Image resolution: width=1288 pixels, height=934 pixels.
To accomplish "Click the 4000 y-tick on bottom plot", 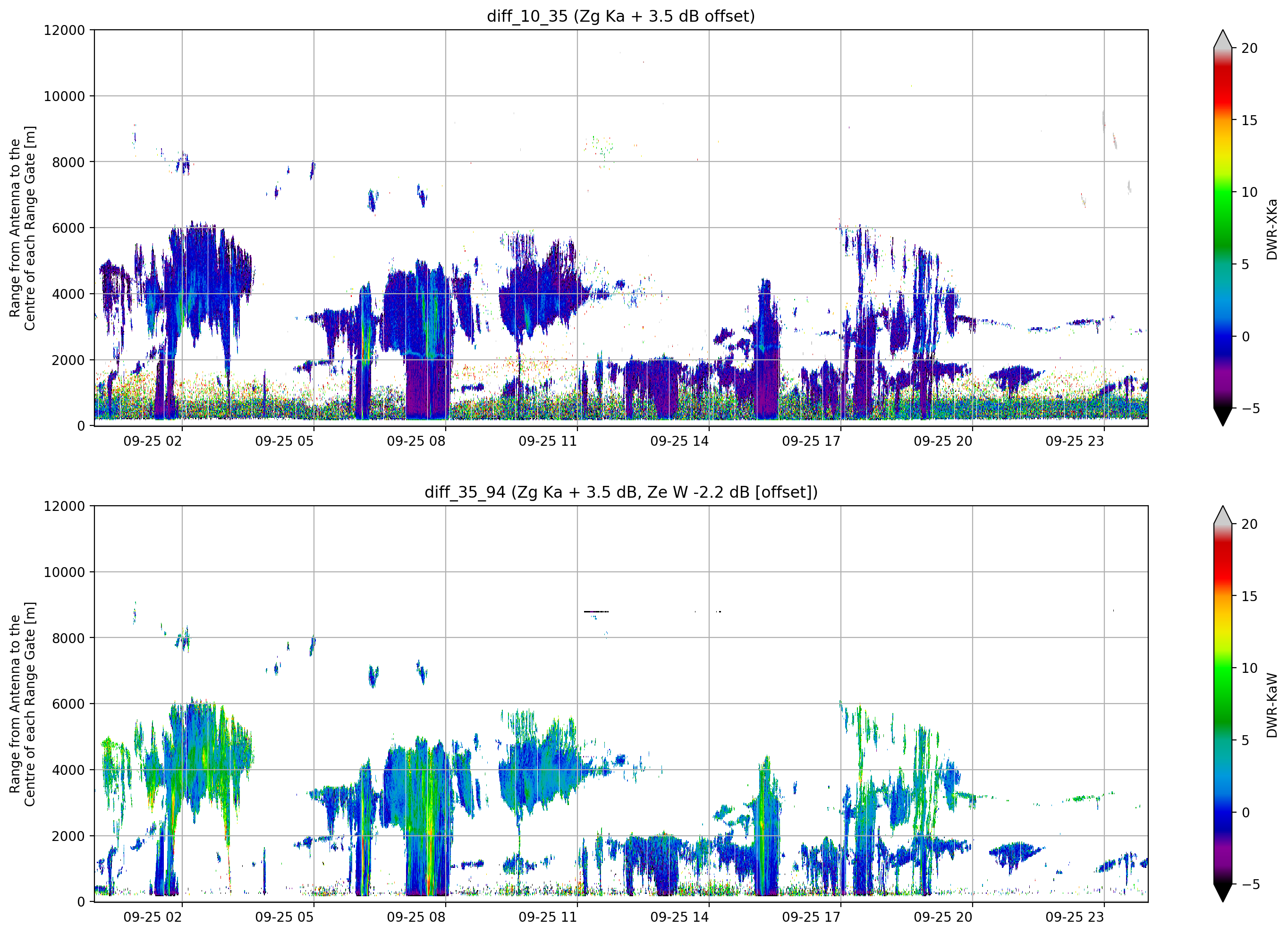I will point(69,770).
